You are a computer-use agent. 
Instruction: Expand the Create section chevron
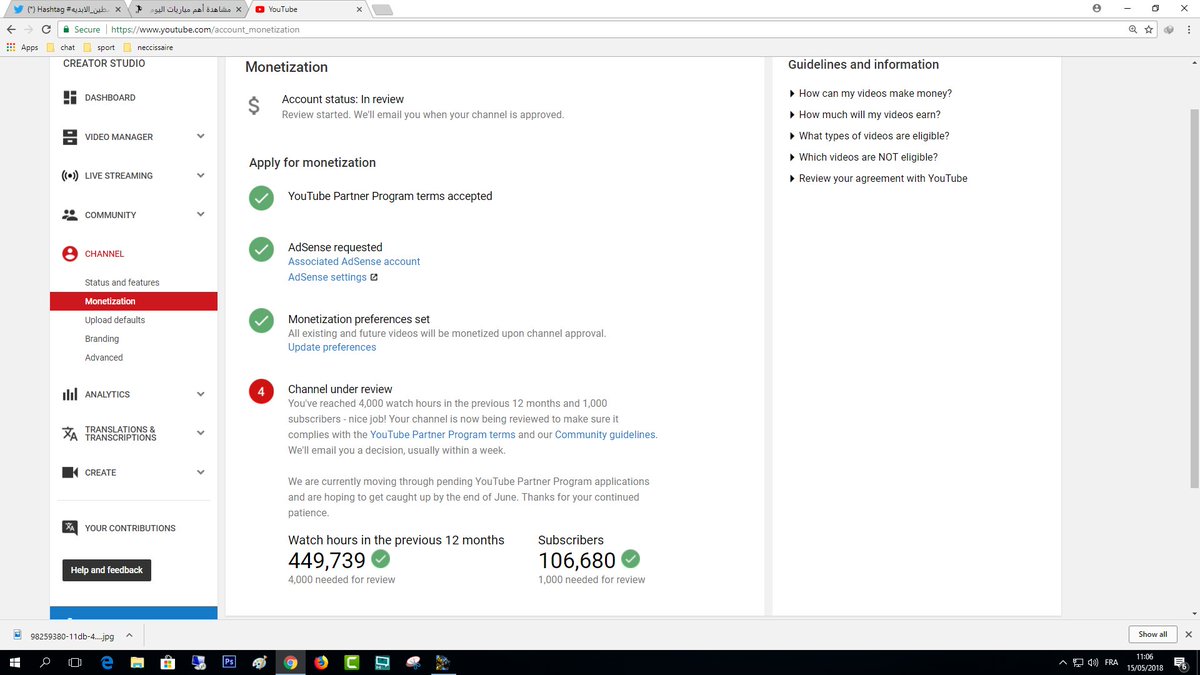(x=200, y=472)
